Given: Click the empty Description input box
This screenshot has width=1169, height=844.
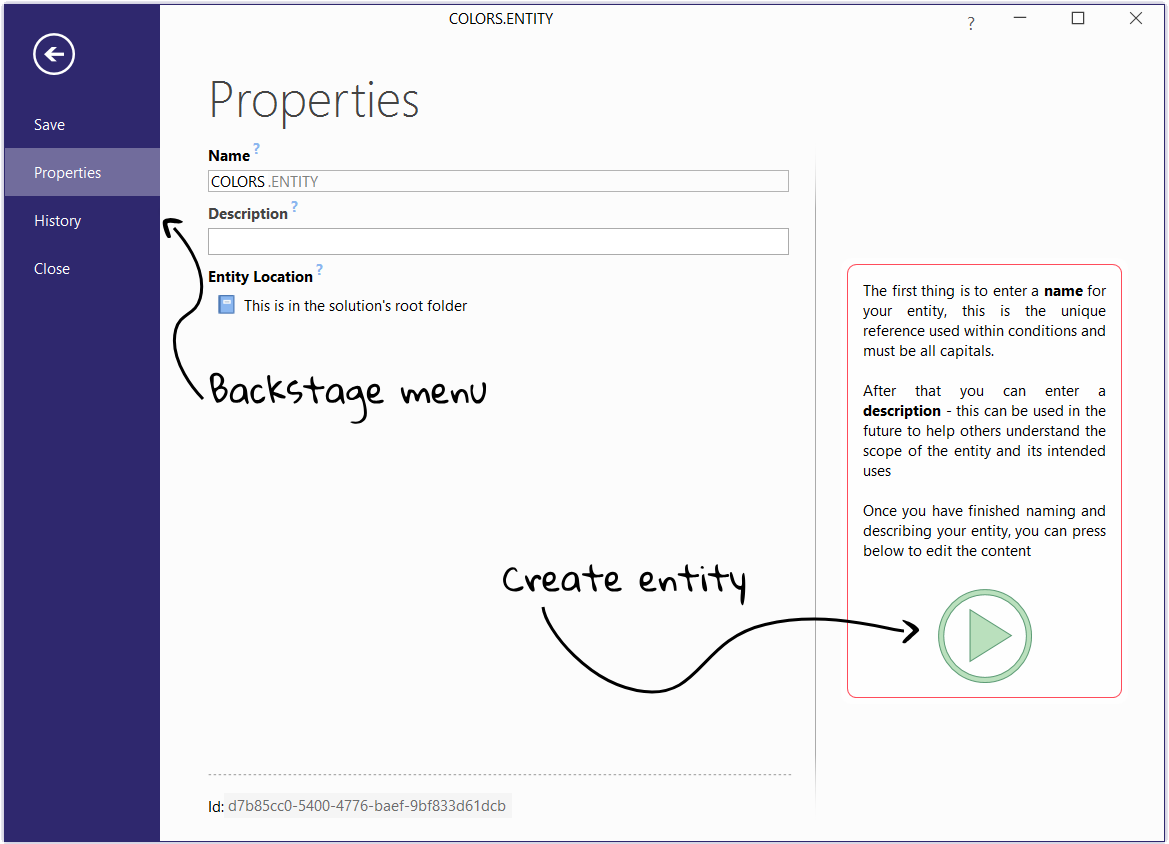Looking at the screenshot, I should (x=497, y=241).
